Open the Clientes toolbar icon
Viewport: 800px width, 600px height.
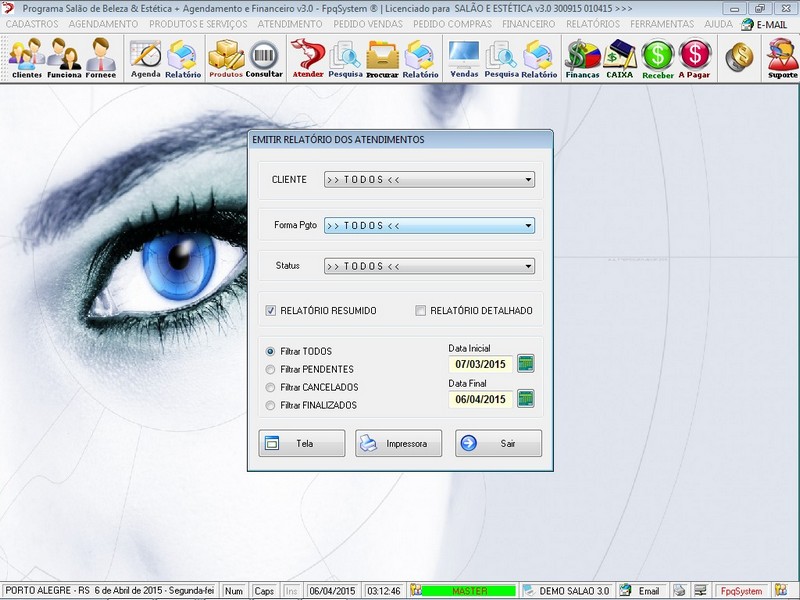point(26,58)
